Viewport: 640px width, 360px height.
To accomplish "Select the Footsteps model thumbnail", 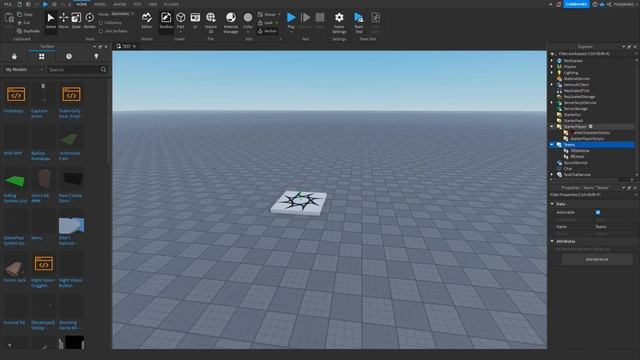I will pos(16,95).
